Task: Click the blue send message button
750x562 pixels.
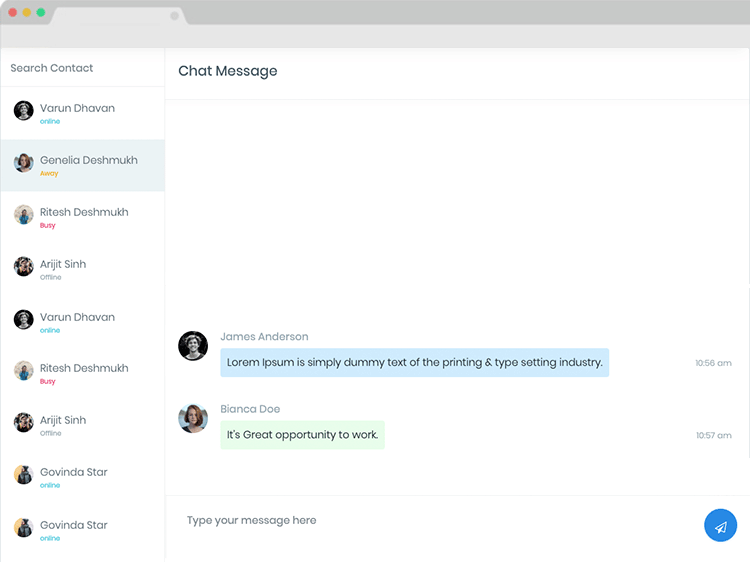Action: (x=720, y=526)
